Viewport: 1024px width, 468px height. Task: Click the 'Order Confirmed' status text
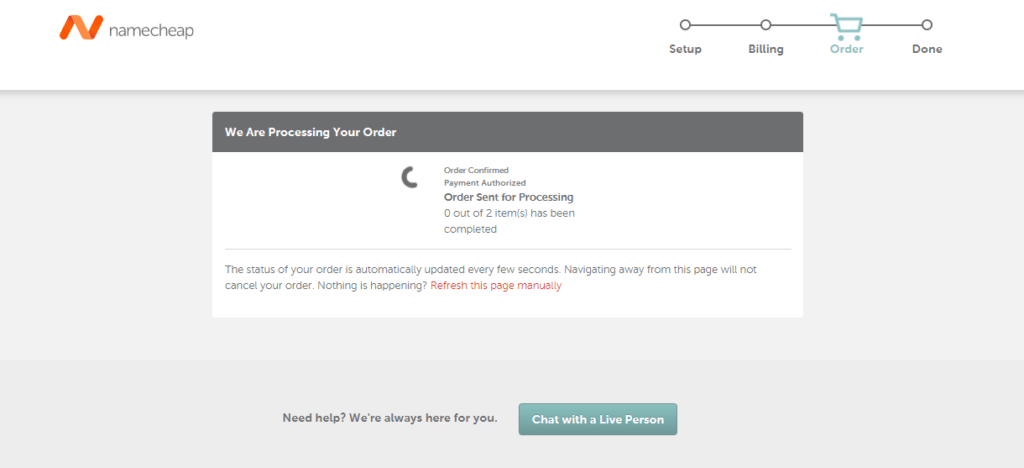pyautogui.click(x=476, y=170)
